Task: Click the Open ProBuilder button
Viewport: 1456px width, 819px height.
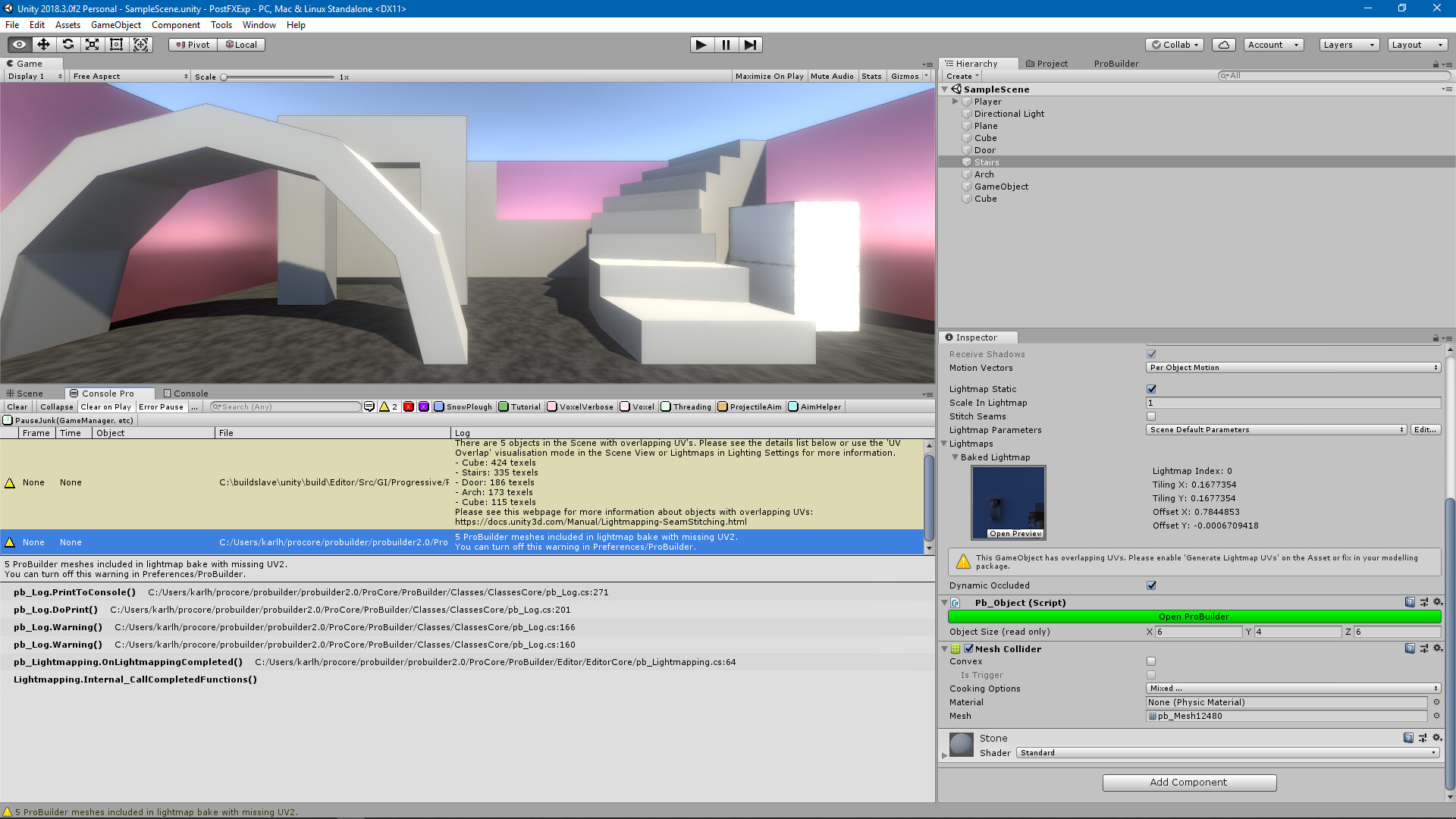Action: [1193, 617]
